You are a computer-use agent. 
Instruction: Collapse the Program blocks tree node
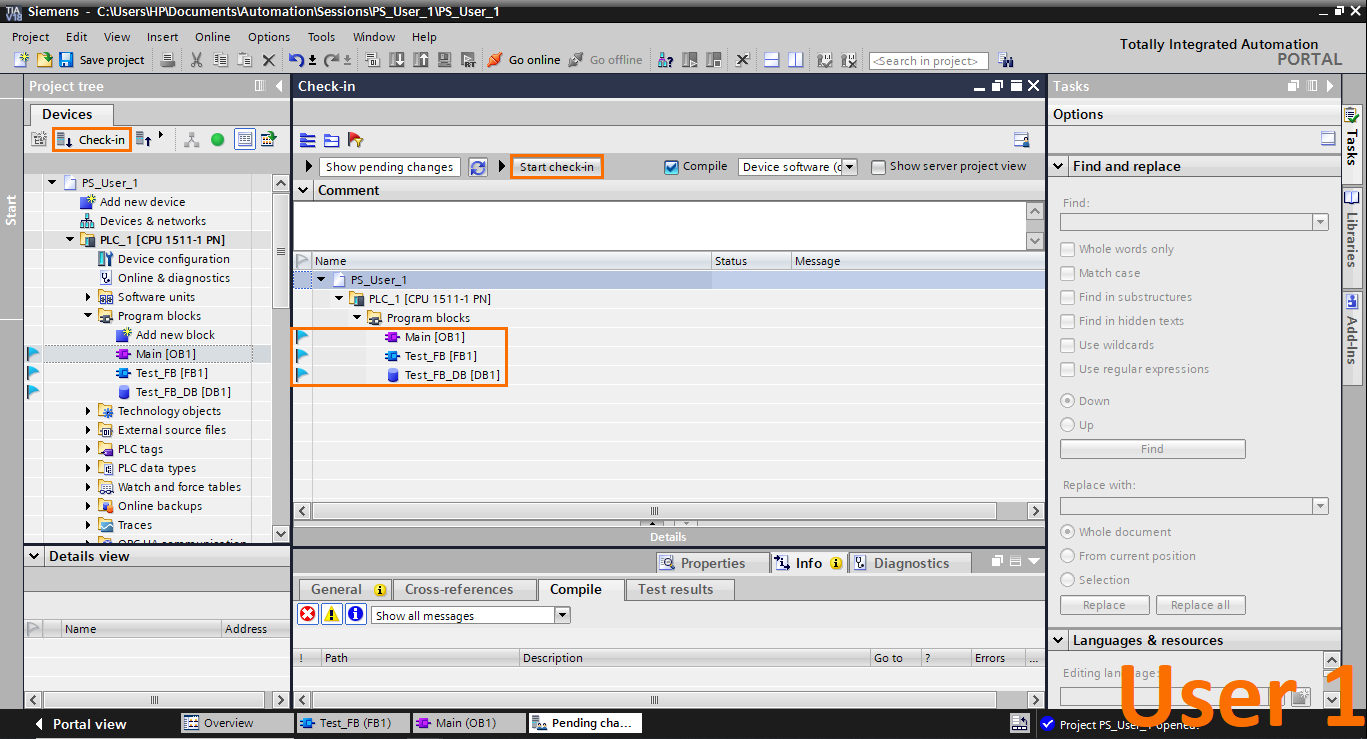89,315
